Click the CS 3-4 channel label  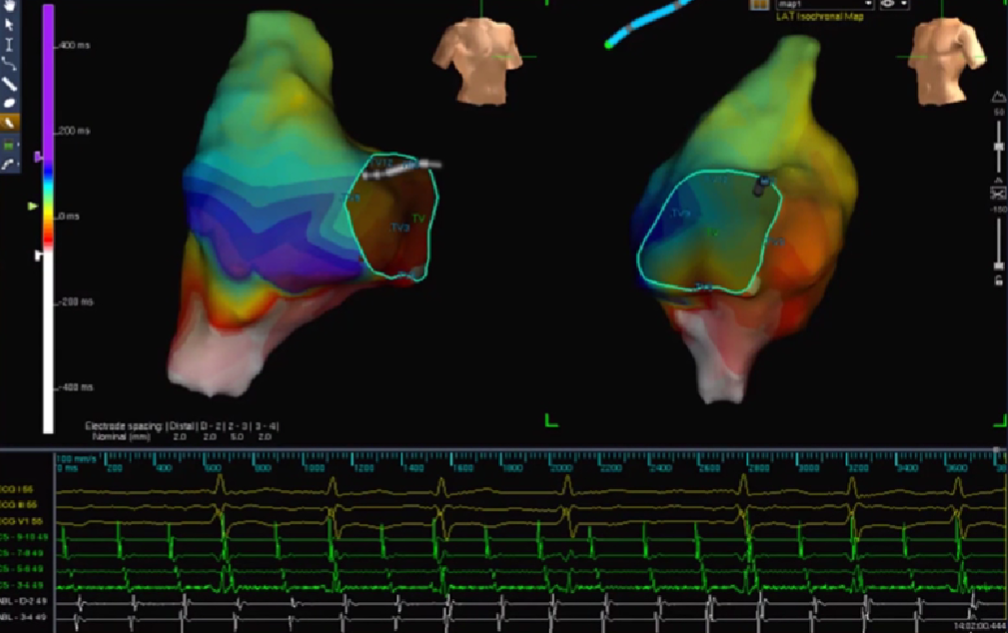[x=22, y=585]
